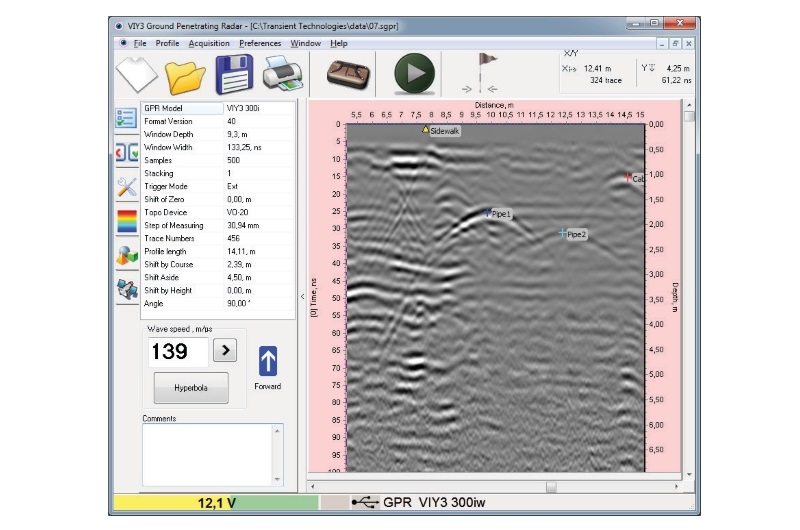Select the Shift Aside row
Viewport: 800px width, 530px height.
coord(218,277)
